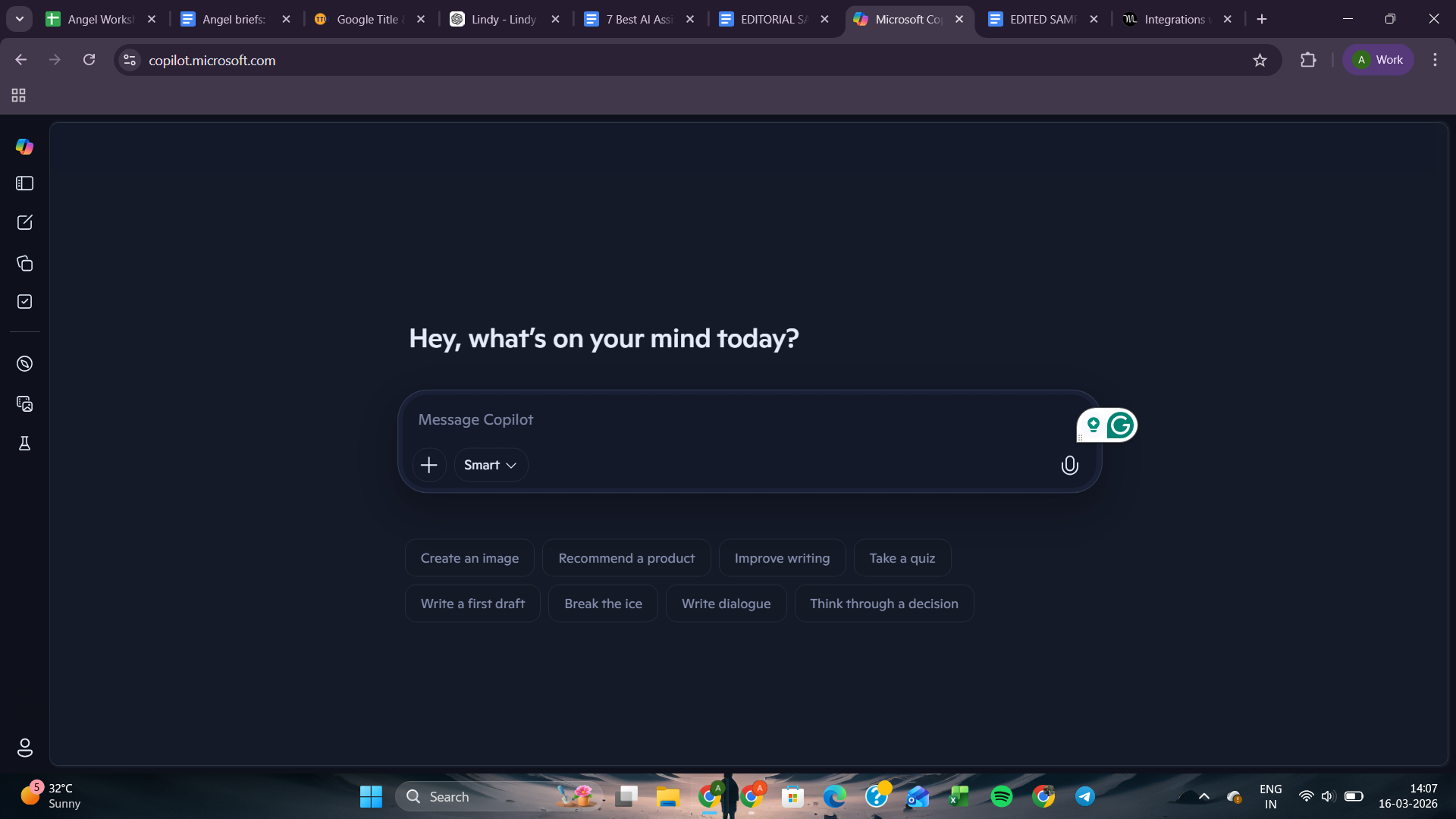1456x819 pixels.
Task: Click the microphone voice input icon
Action: tap(1069, 466)
